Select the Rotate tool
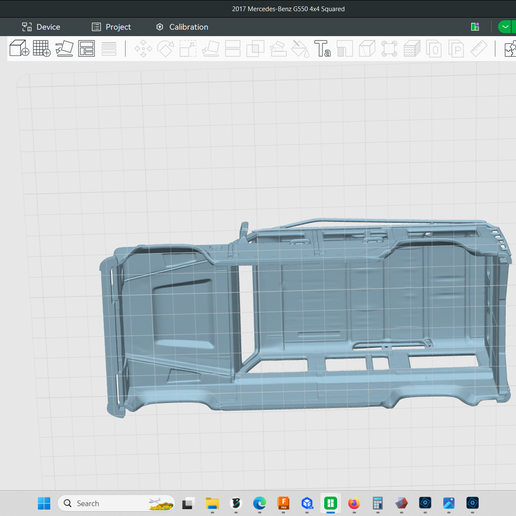The width and height of the screenshot is (516, 516). pos(166,49)
